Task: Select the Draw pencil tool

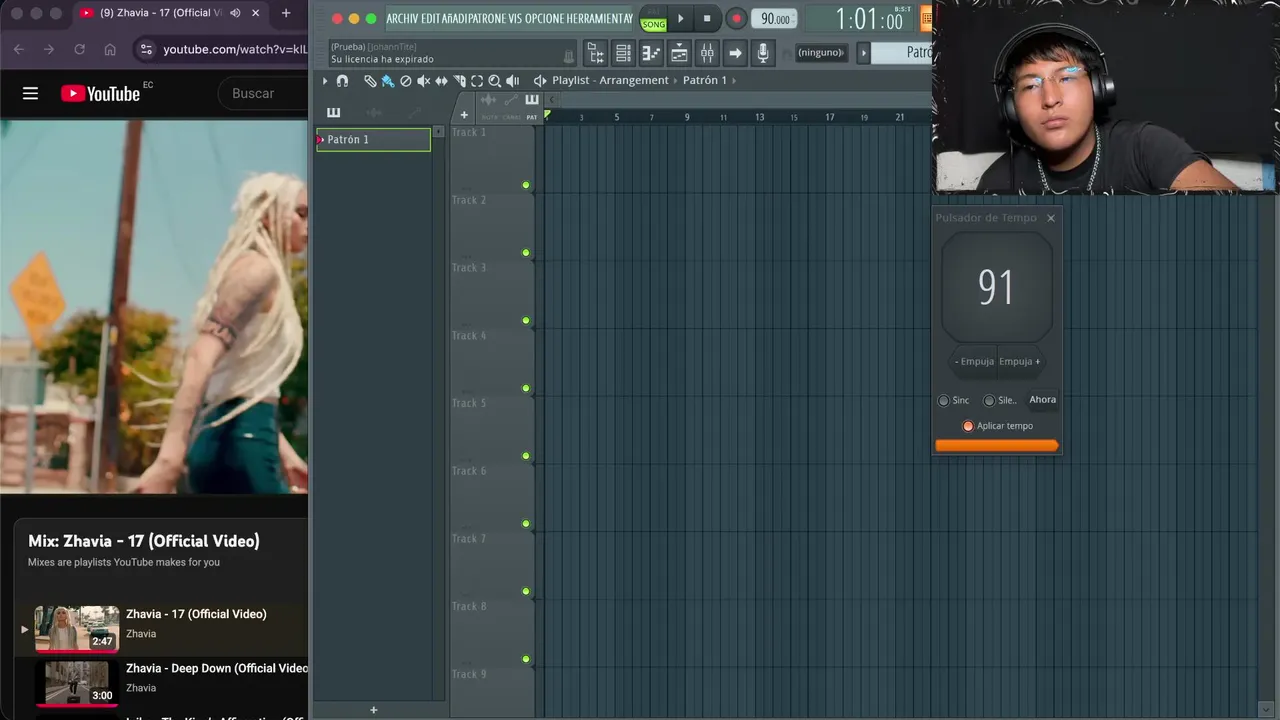Action: (x=370, y=81)
